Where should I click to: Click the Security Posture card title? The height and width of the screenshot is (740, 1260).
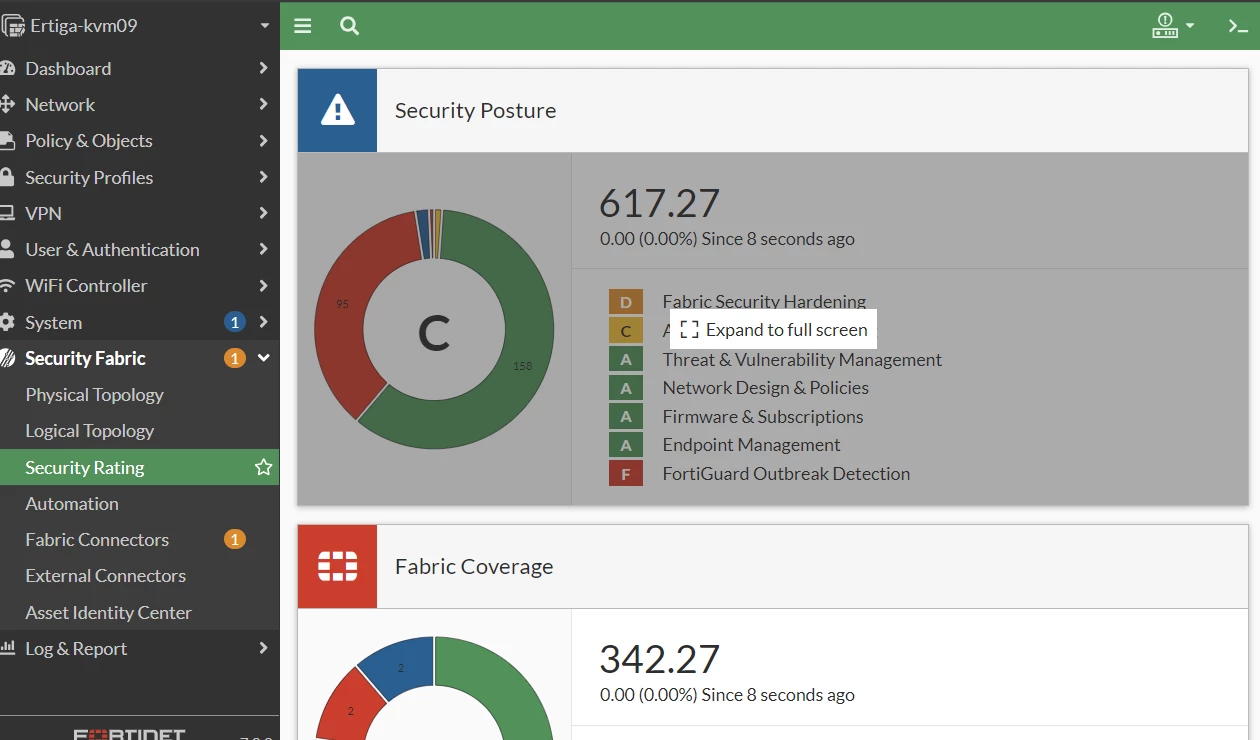(x=475, y=110)
